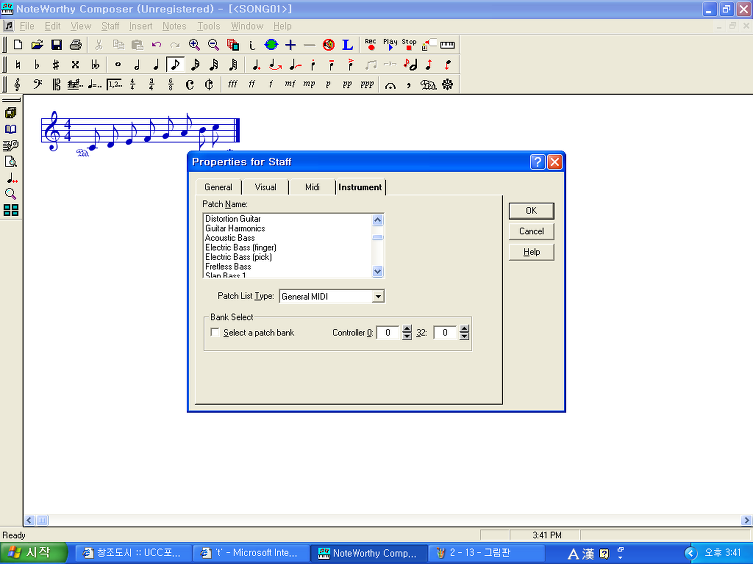753x564 pixels.
Task: Click the Zoom In magnifier icon
Action: (194, 45)
